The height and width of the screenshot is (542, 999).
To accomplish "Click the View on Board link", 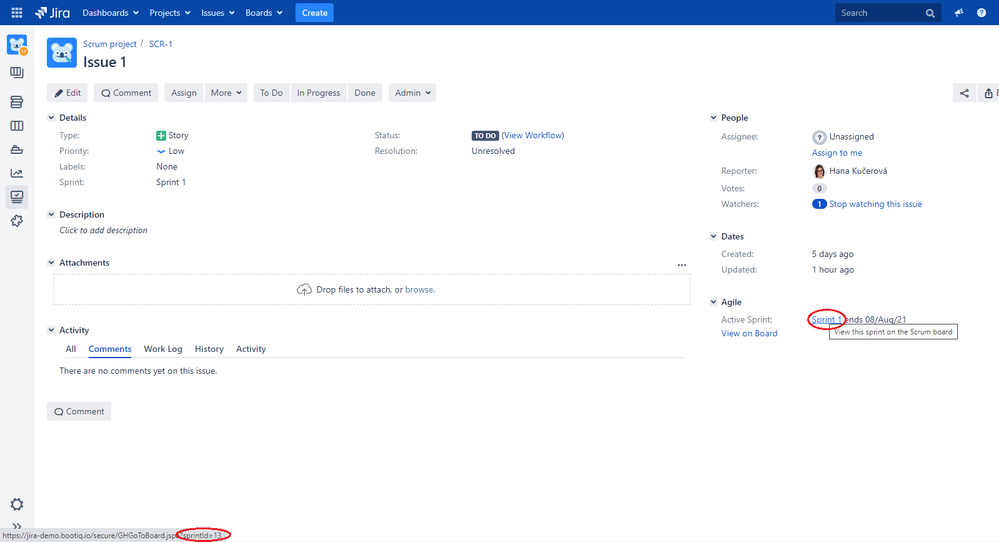I will [749, 334].
